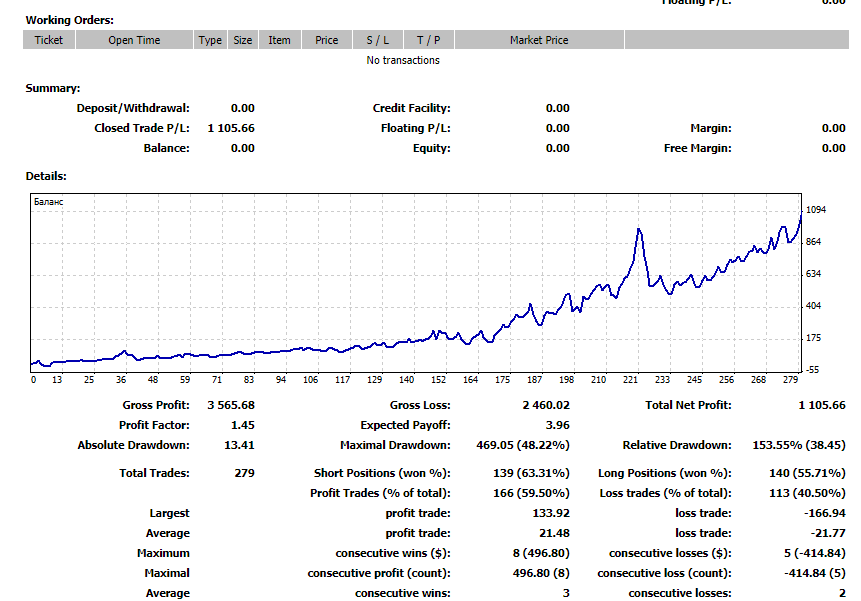Click the Price column header
Viewport: 861px width, 601px height.
(327, 40)
